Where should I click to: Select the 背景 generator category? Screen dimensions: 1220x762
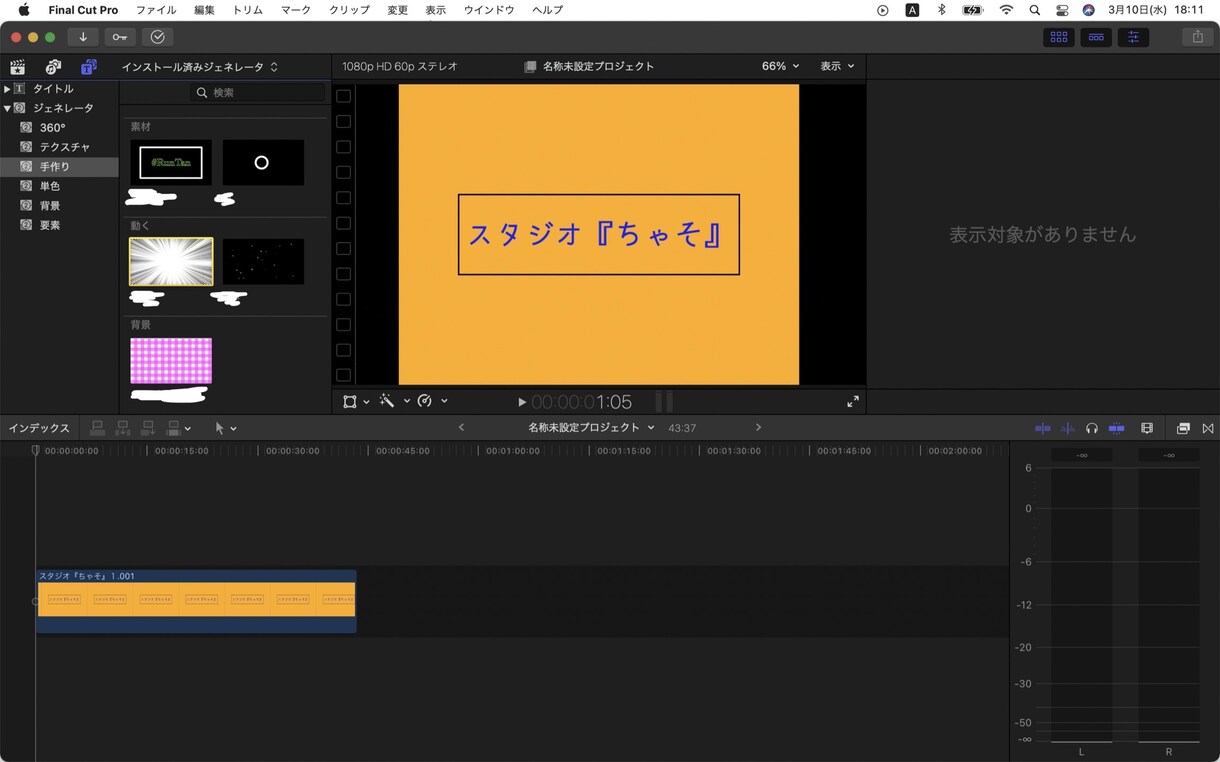pos(50,206)
